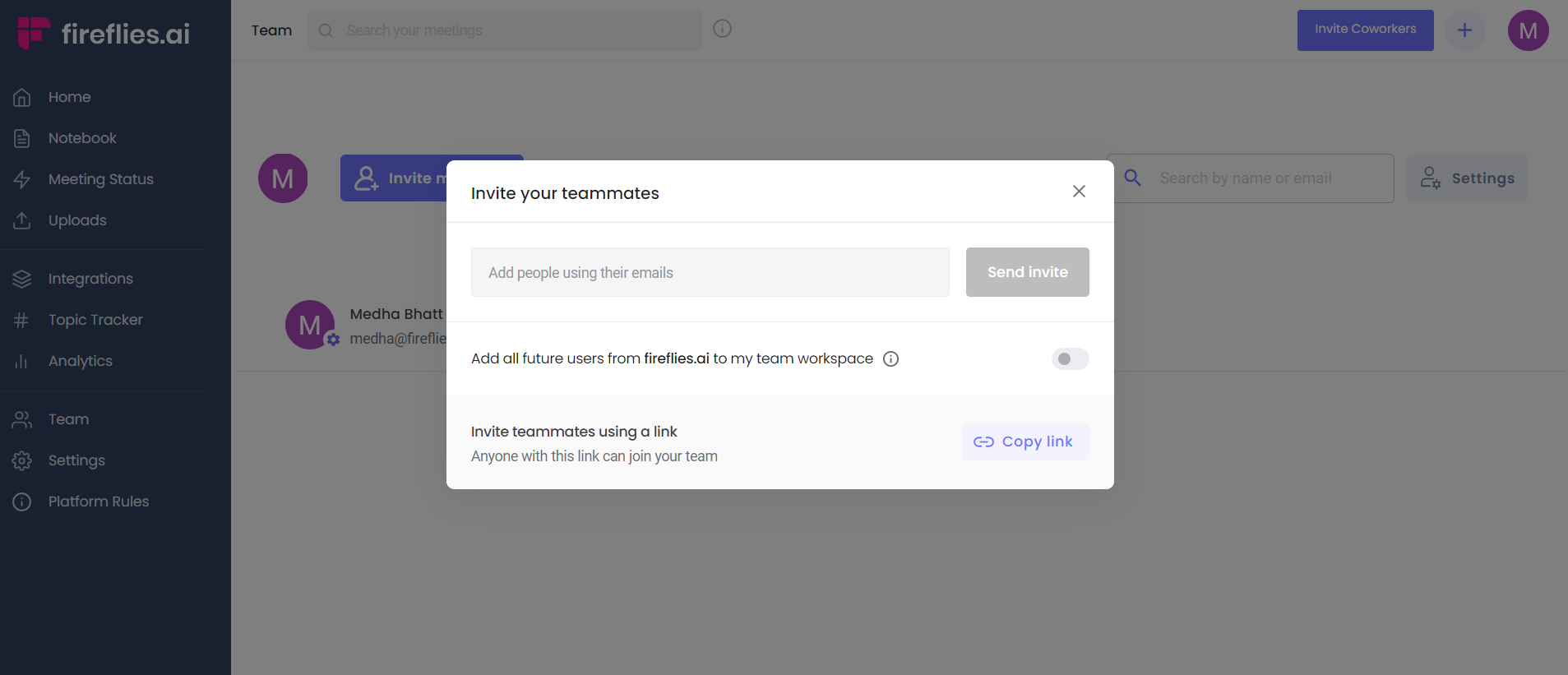Open Settings from the sidebar menu
Image resolution: width=1568 pixels, height=675 pixels.
pyautogui.click(x=76, y=460)
